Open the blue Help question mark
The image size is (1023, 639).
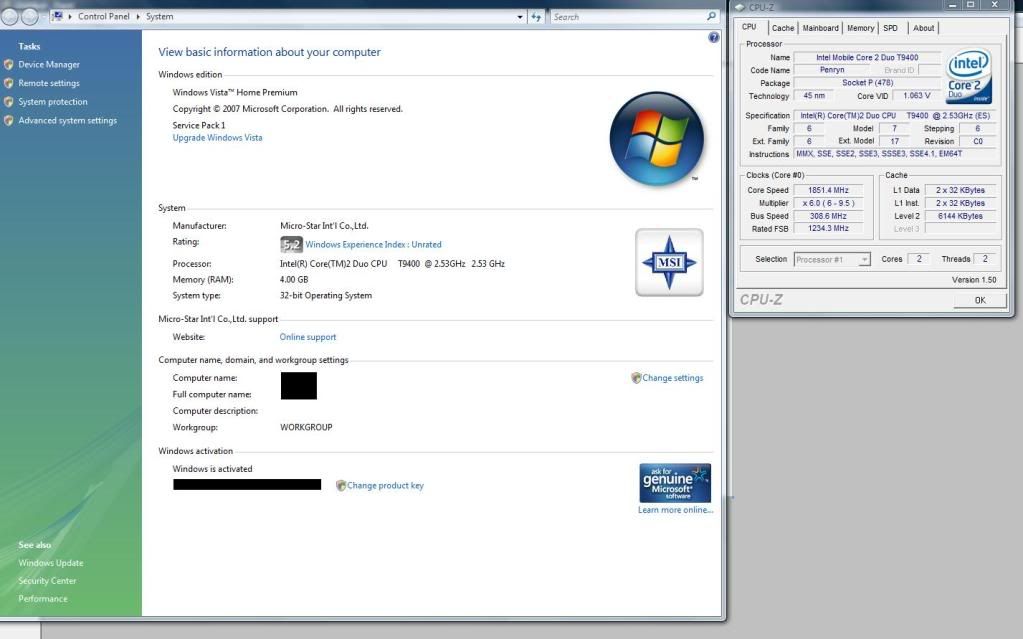[713, 38]
